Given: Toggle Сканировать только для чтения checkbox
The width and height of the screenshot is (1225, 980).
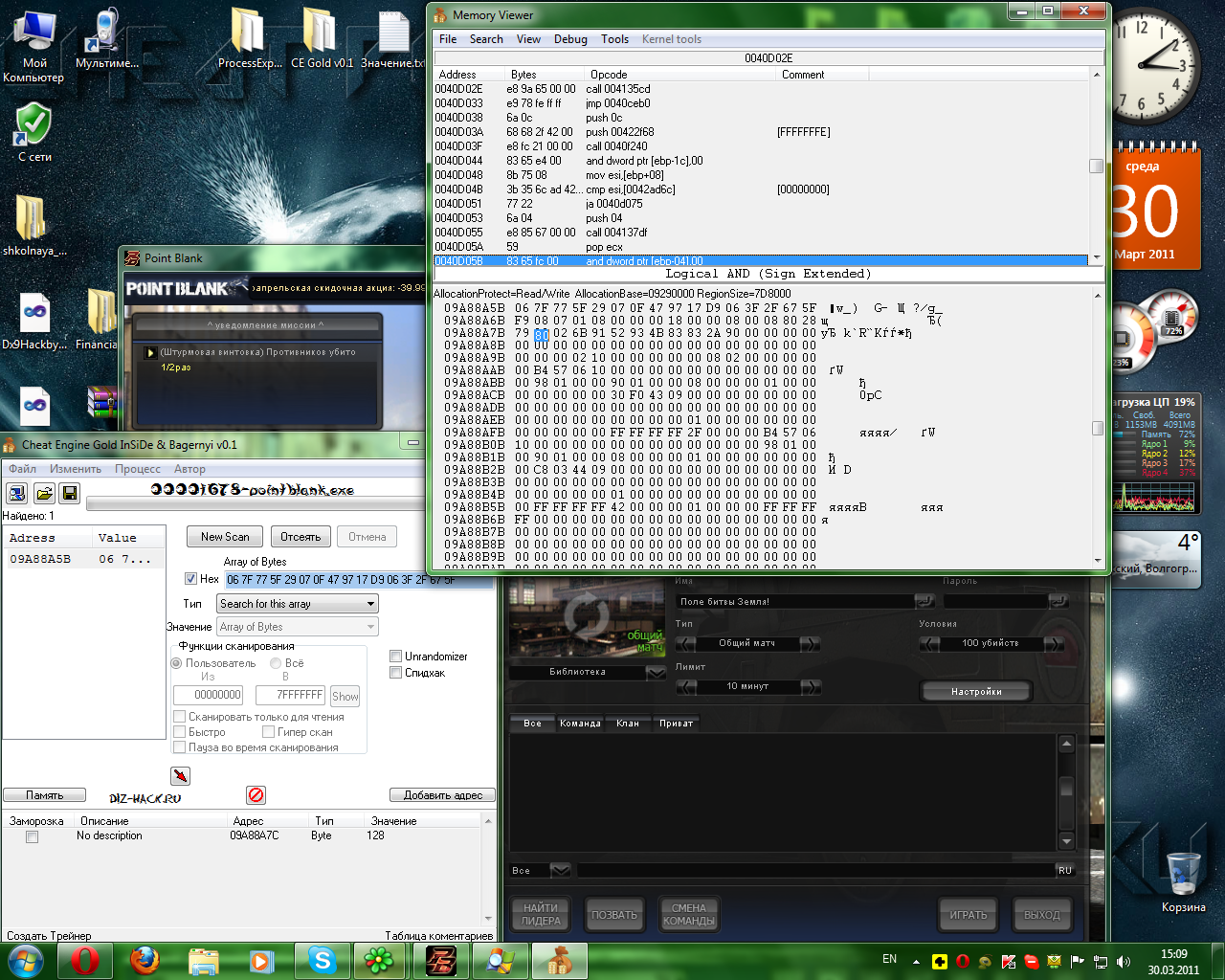Looking at the screenshot, I should 179,716.
